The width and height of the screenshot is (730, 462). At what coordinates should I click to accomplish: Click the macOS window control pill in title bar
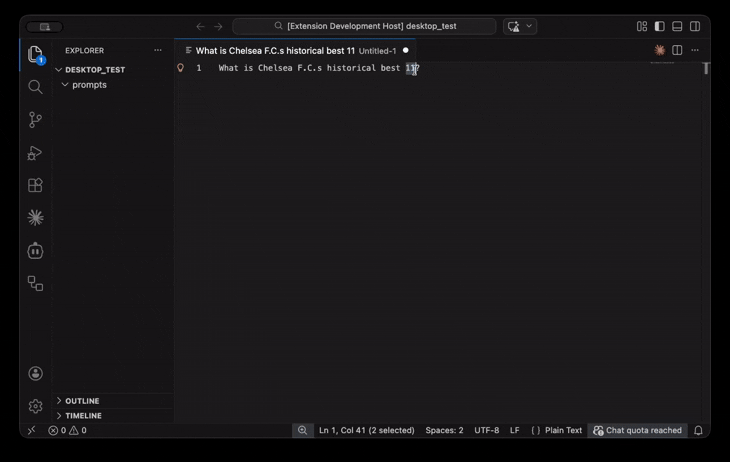45,27
